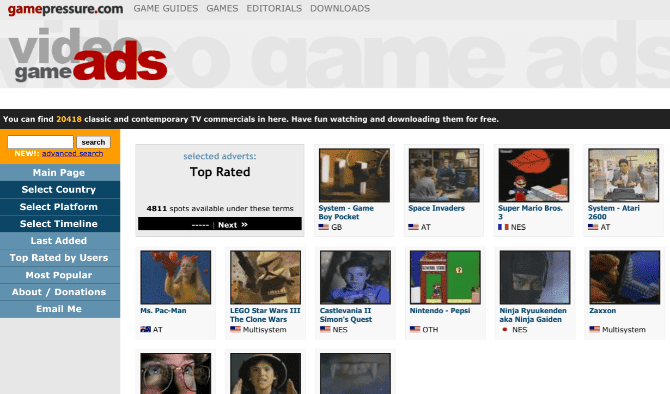
Task: Open the Zaxxon ad thumbnail
Action: pos(625,277)
